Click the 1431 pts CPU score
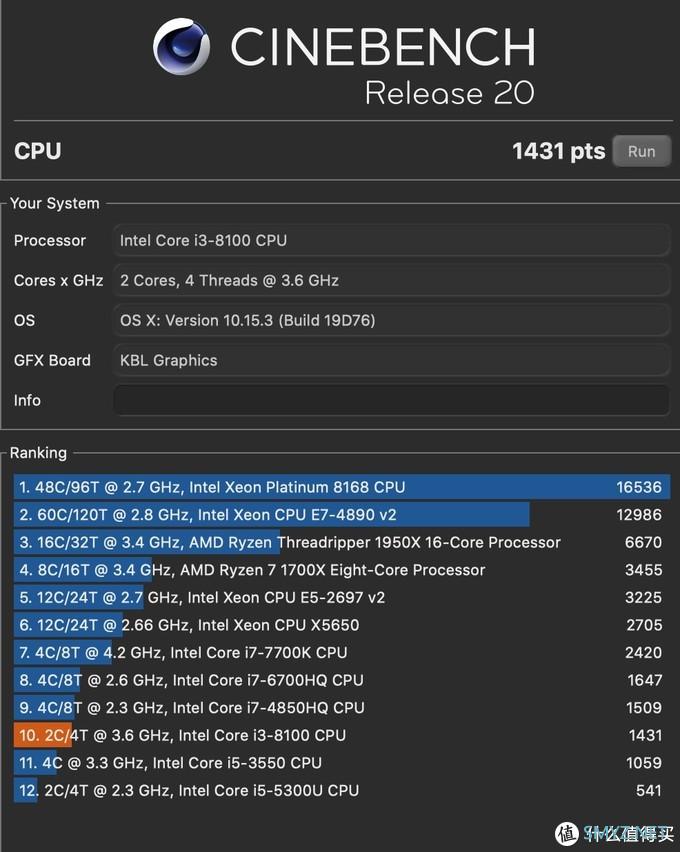The image size is (680, 852). (558, 151)
